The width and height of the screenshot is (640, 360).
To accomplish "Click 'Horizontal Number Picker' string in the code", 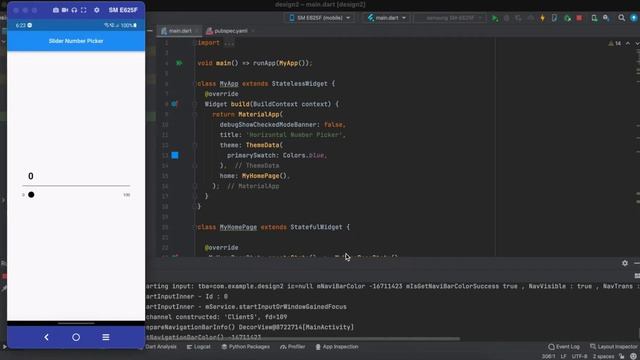I will tap(294, 135).
